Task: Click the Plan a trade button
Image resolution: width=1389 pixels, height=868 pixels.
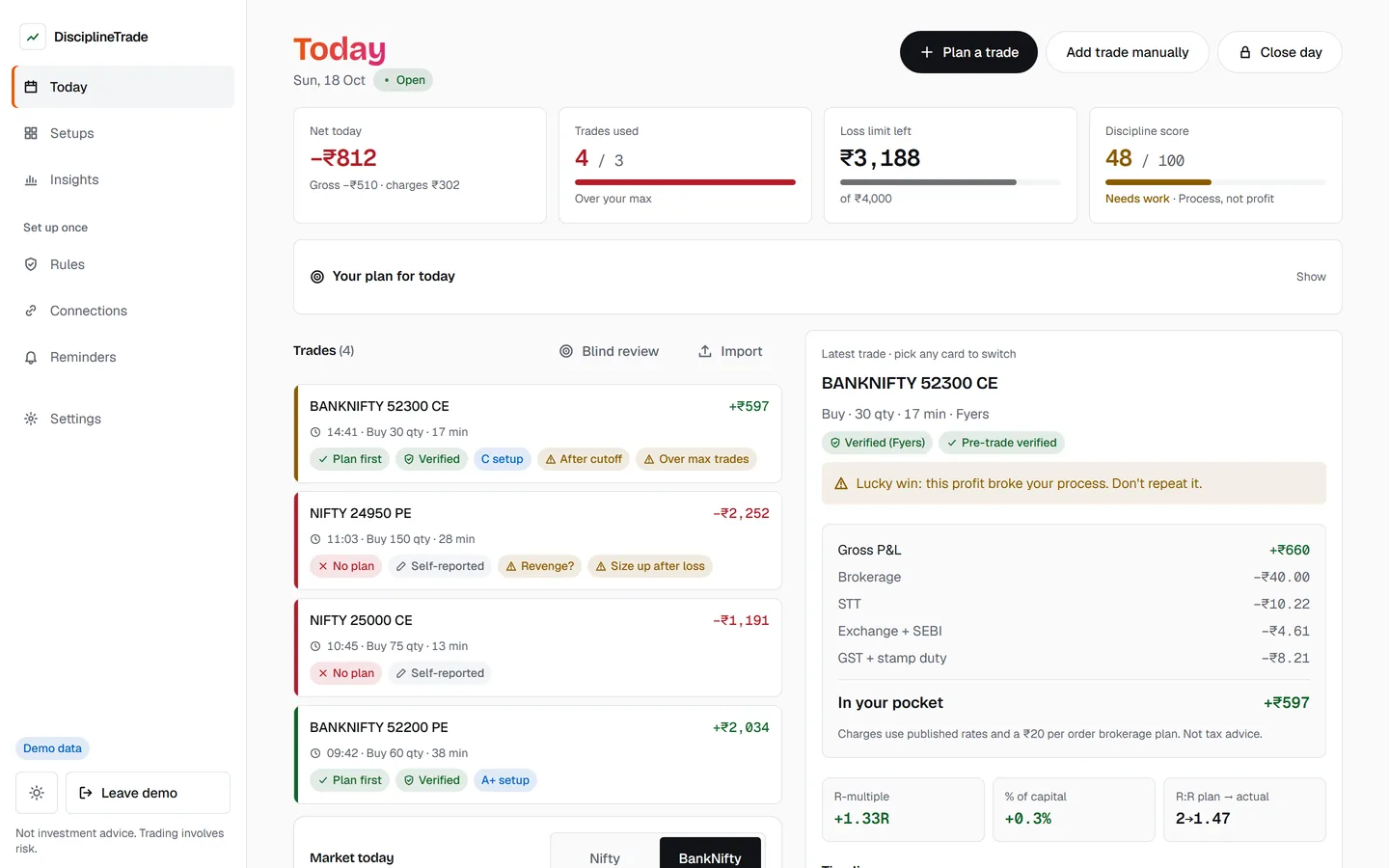Action: click(x=968, y=52)
